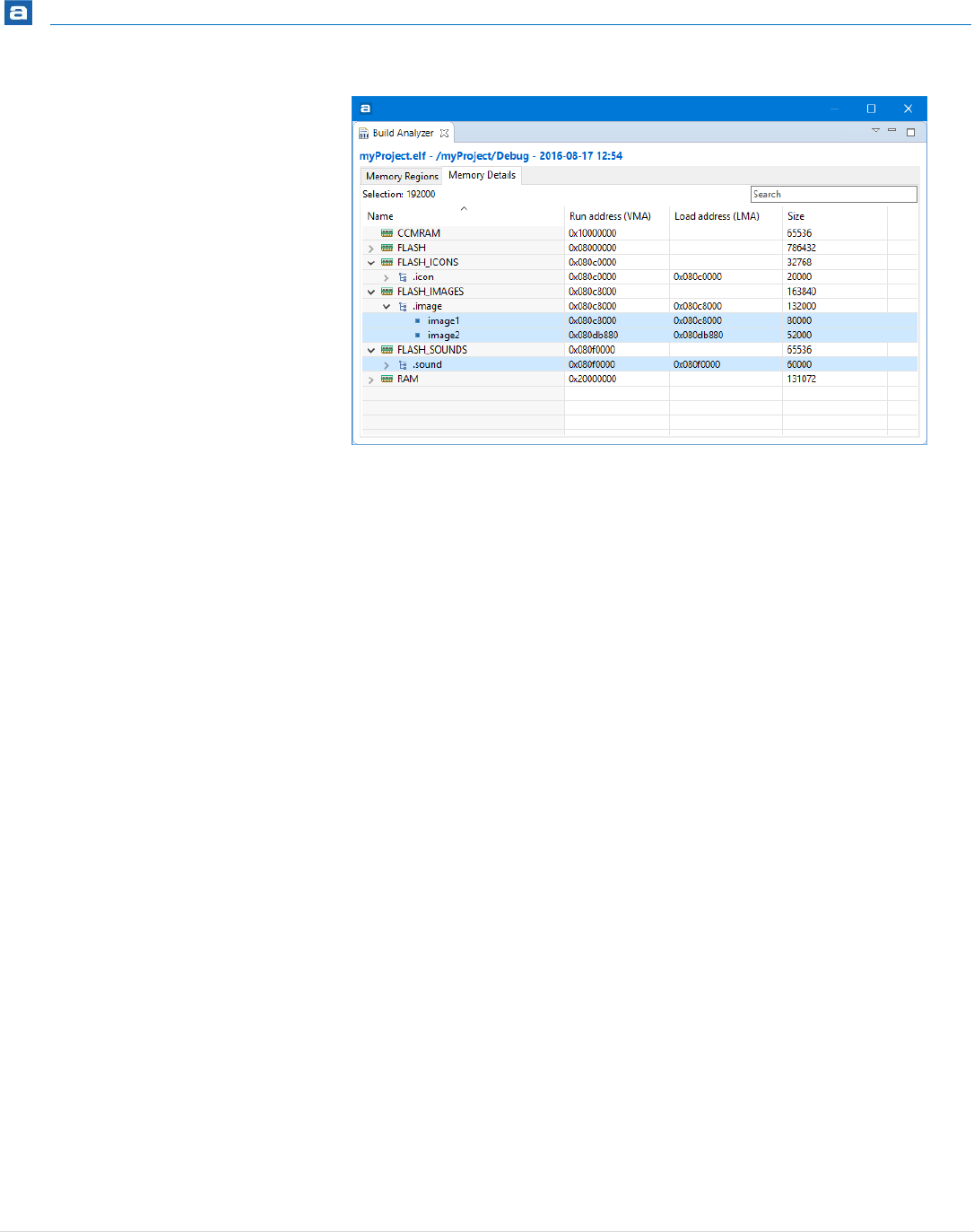Select the .sound row
The height and width of the screenshot is (1232, 974).
(x=639, y=364)
